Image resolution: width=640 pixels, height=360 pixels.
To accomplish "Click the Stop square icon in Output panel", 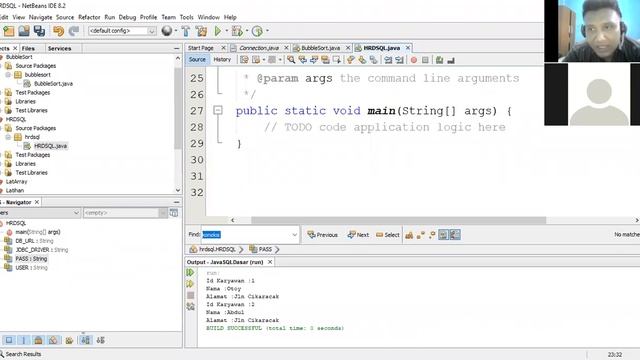I will point(191,295).
